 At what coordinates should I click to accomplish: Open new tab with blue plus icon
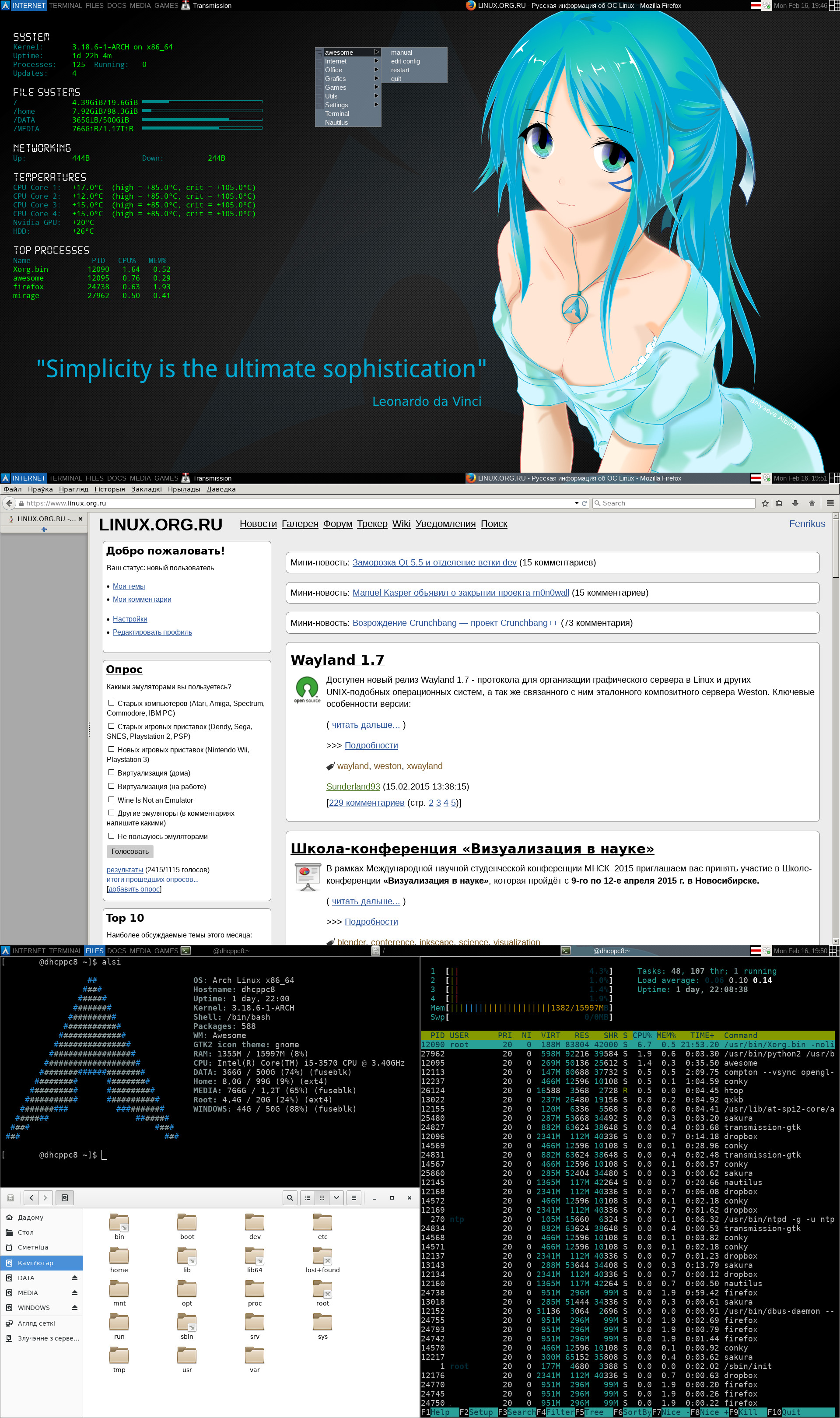click(44, 529)
